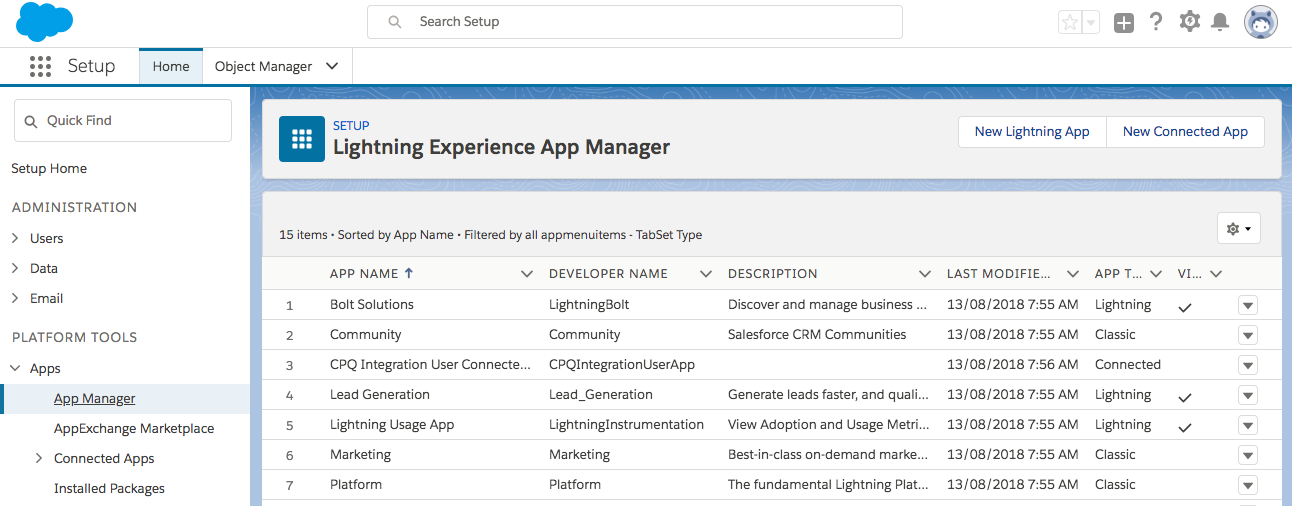1292x506 pixels.
Task: Expand the Object Manager tab chevron
Action: coord(332,66)
